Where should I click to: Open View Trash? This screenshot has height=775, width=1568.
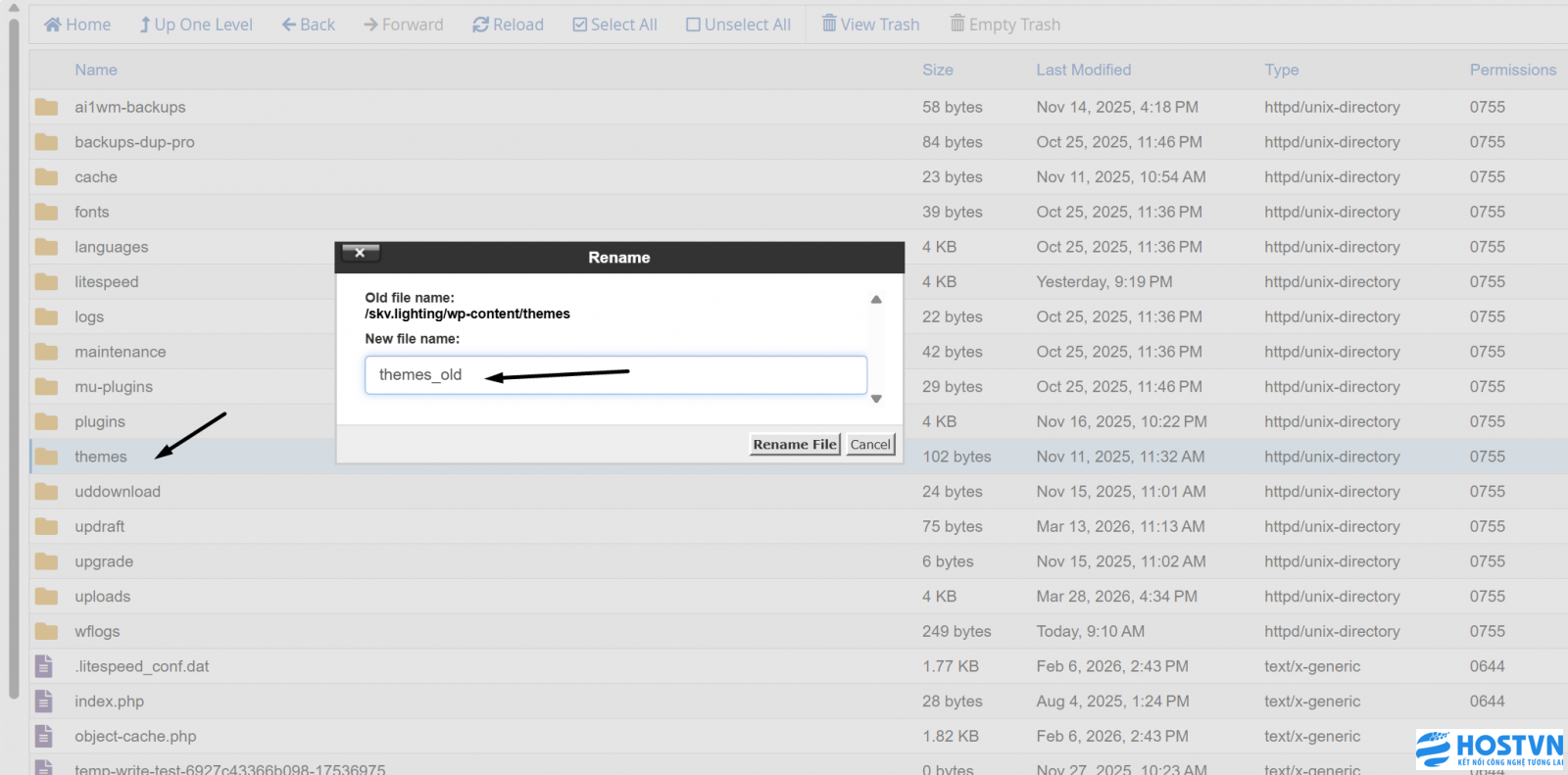pyautogui.click(x=870, y=24)
